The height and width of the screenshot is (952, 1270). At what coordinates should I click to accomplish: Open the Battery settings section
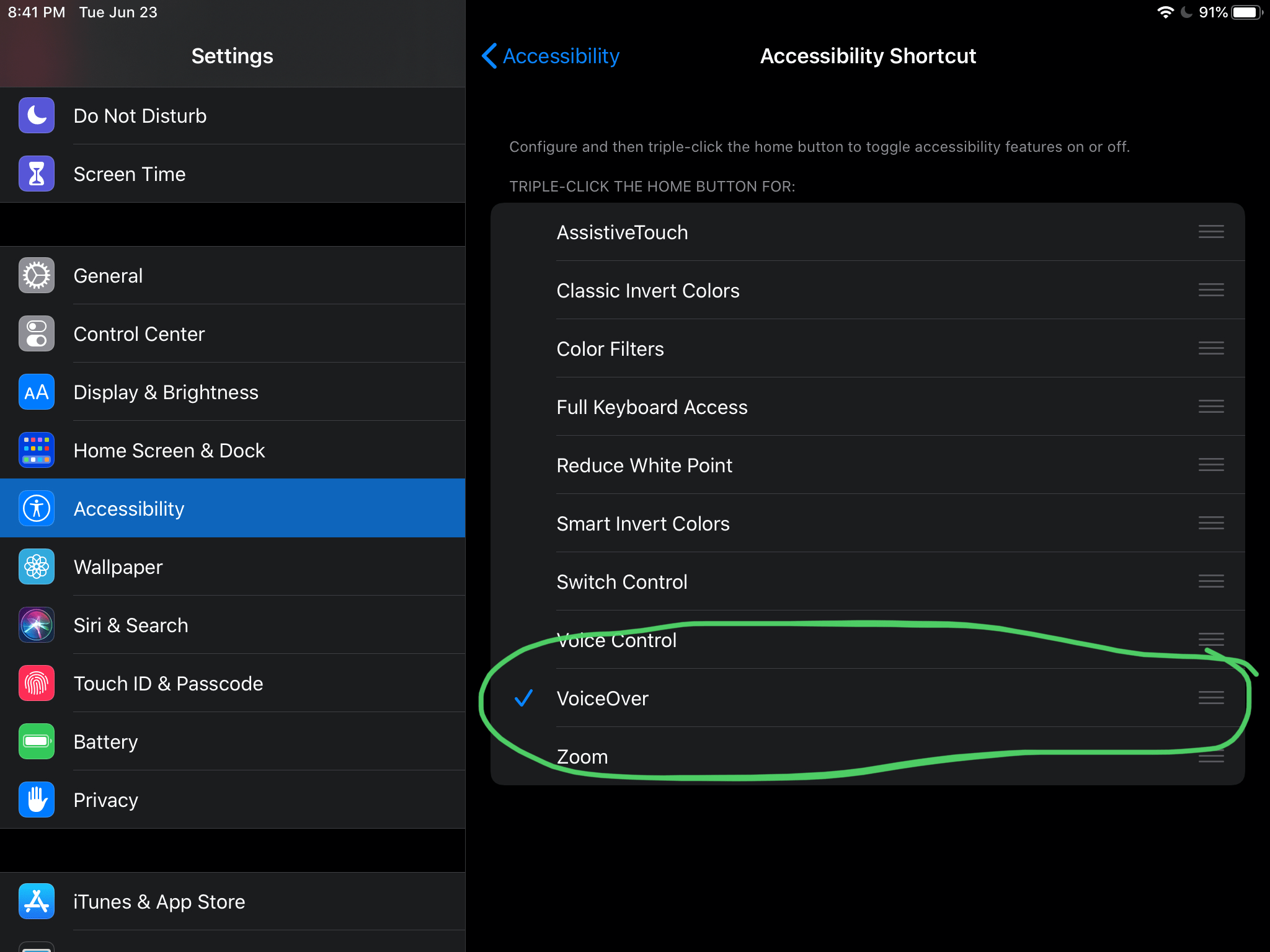pyautogui.click(x=105, y=742)
